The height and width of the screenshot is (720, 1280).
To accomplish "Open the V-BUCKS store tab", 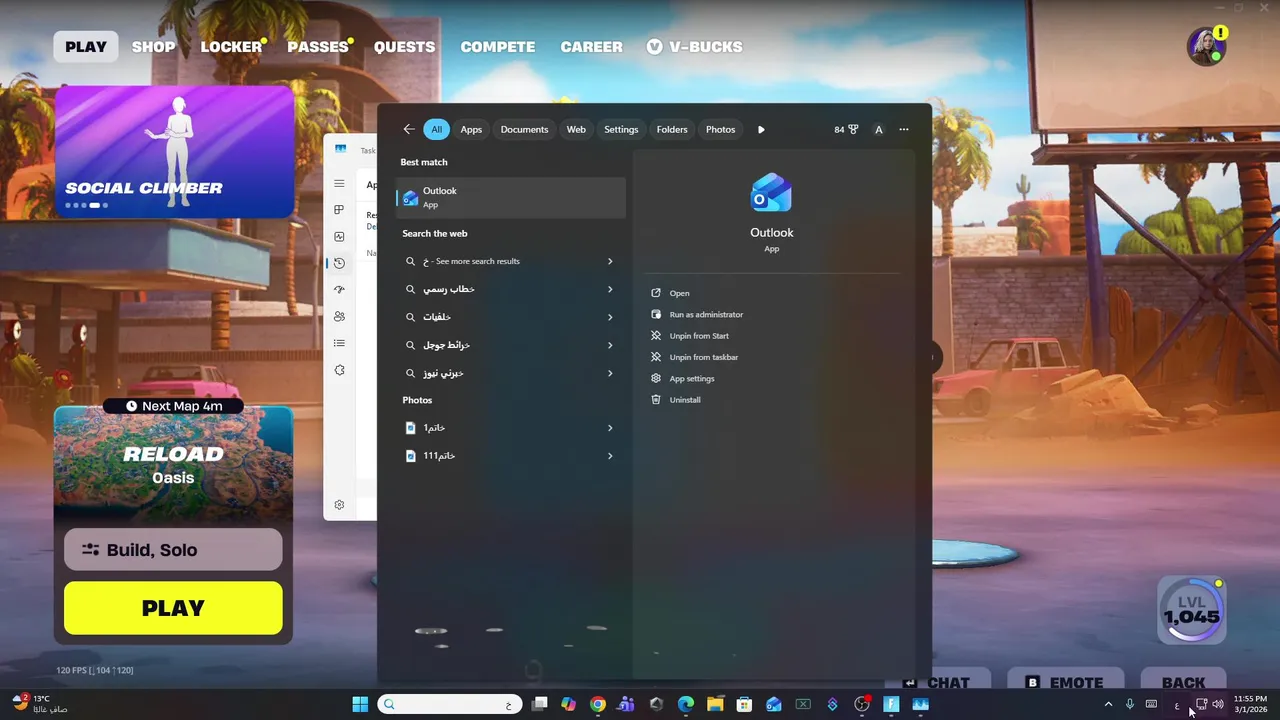I will click(694, 47).
